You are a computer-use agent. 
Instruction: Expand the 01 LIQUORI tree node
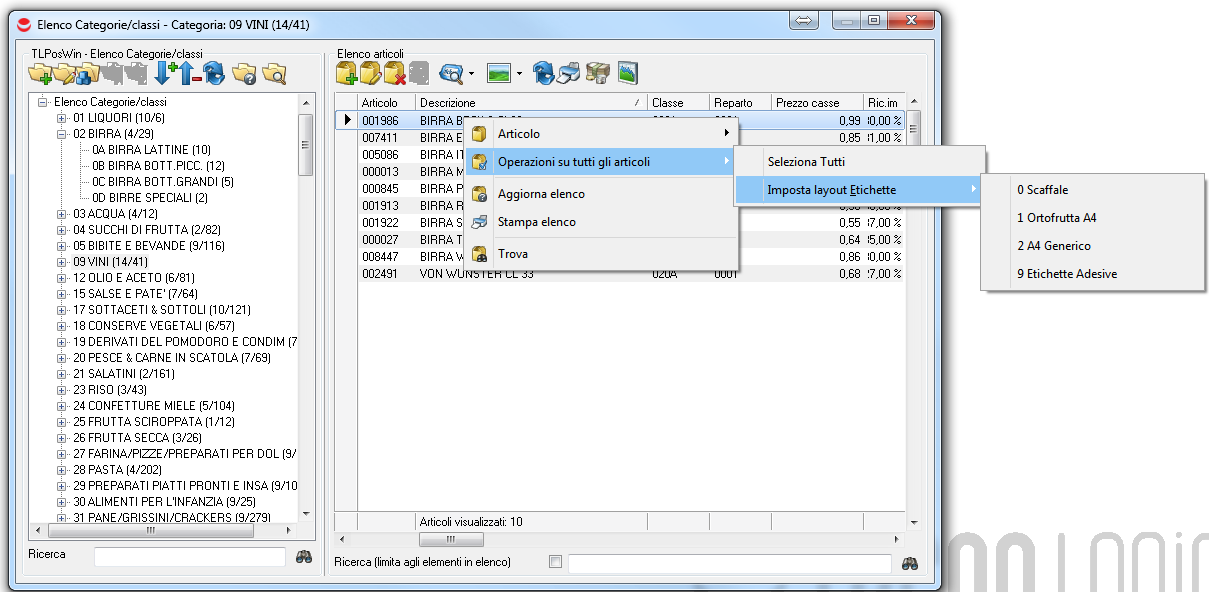(x=62, y=118)
